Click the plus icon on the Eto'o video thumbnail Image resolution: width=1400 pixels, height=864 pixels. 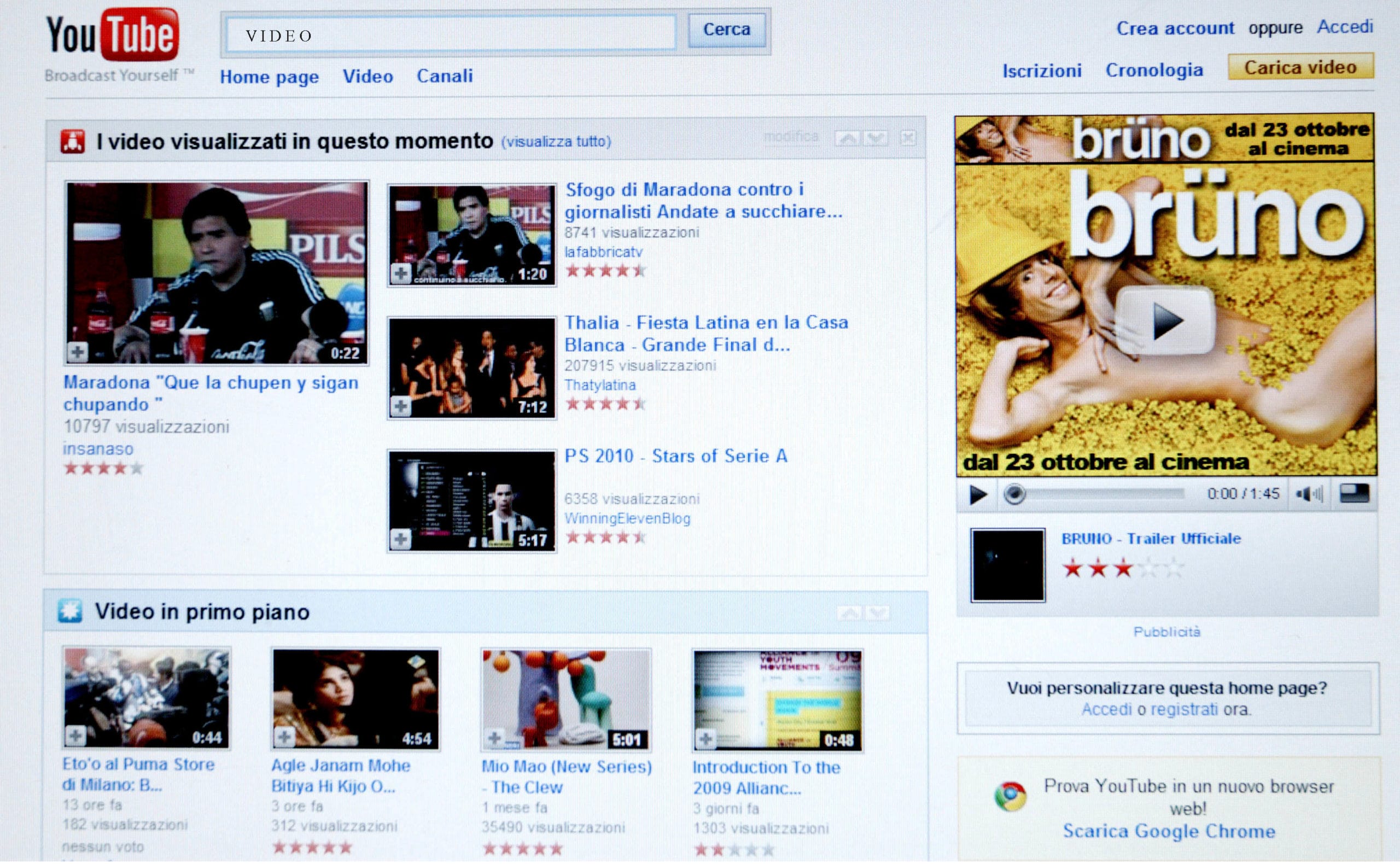tap(76, 736)
